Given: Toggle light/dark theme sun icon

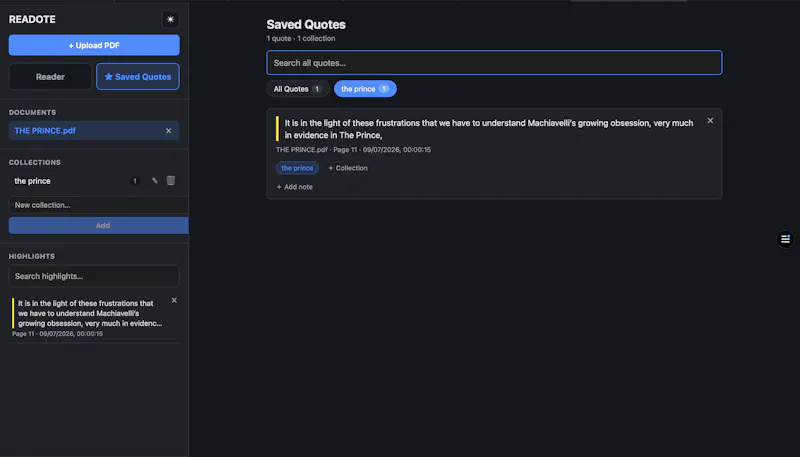Looking at the screenshot, I should [x=170, y=19].
